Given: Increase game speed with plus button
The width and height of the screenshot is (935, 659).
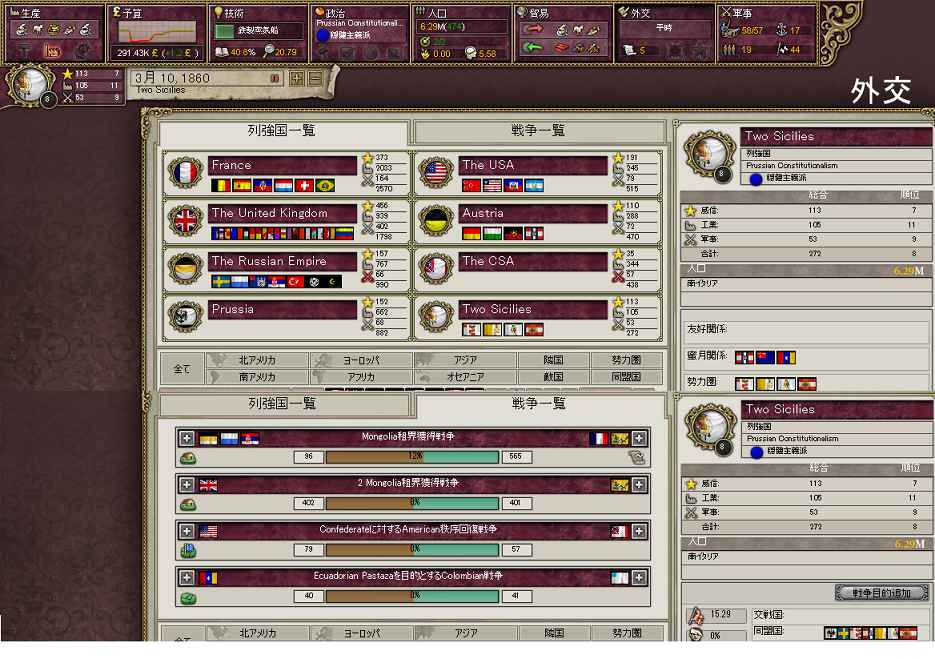Looking at the screenshot, I should [x=297, y=79].
